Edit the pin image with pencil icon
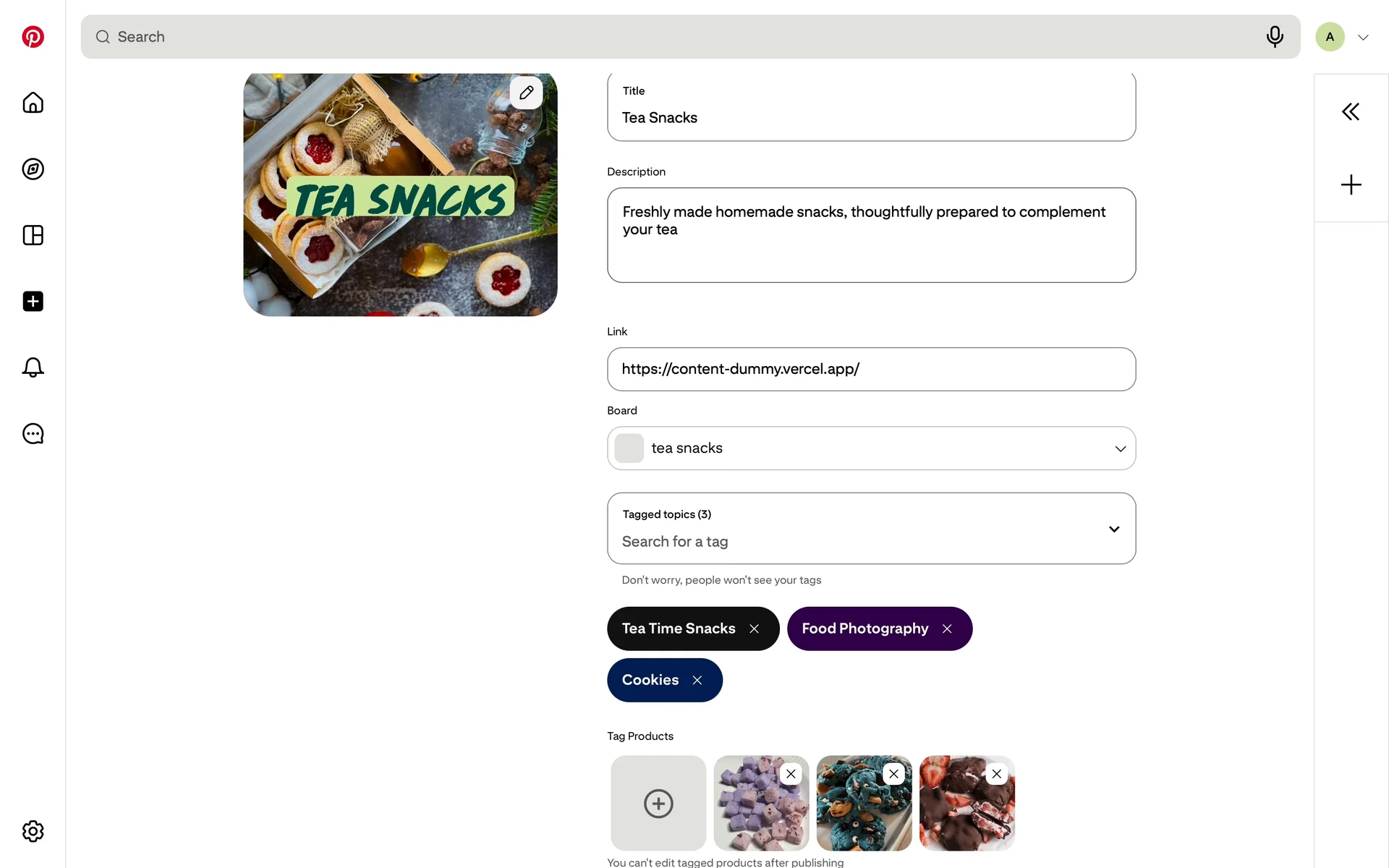The height and width of the screenshot is (868, 1389). (526, 93)
